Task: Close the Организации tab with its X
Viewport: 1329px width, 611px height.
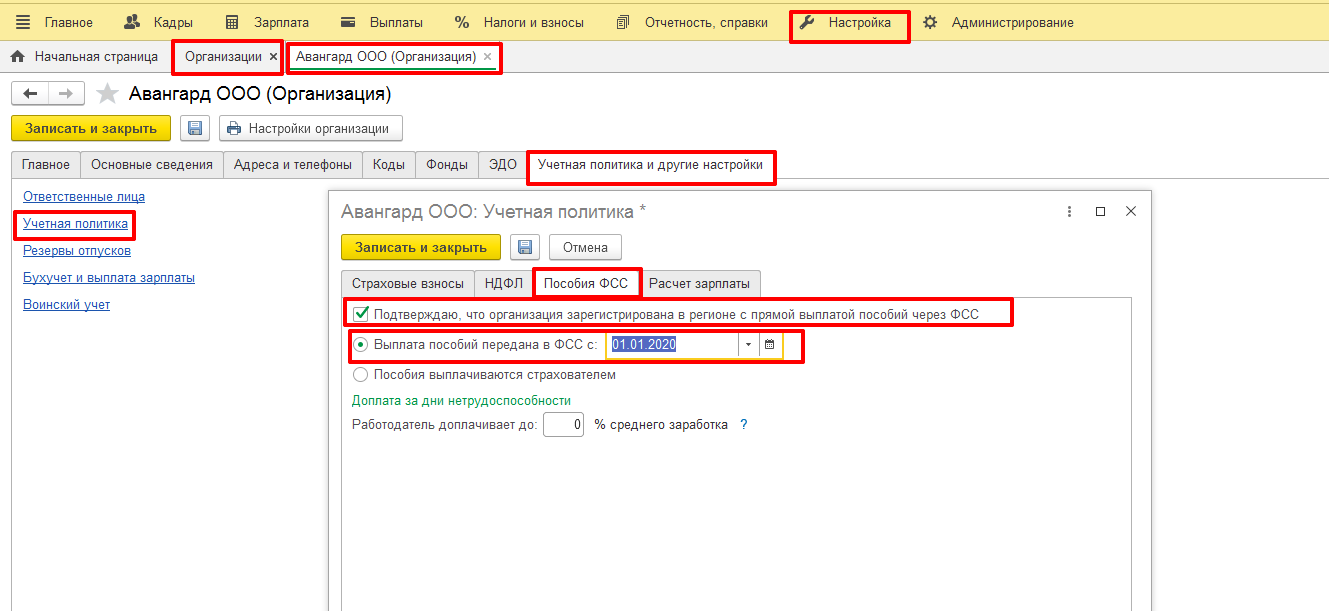Action: (273, 57)
